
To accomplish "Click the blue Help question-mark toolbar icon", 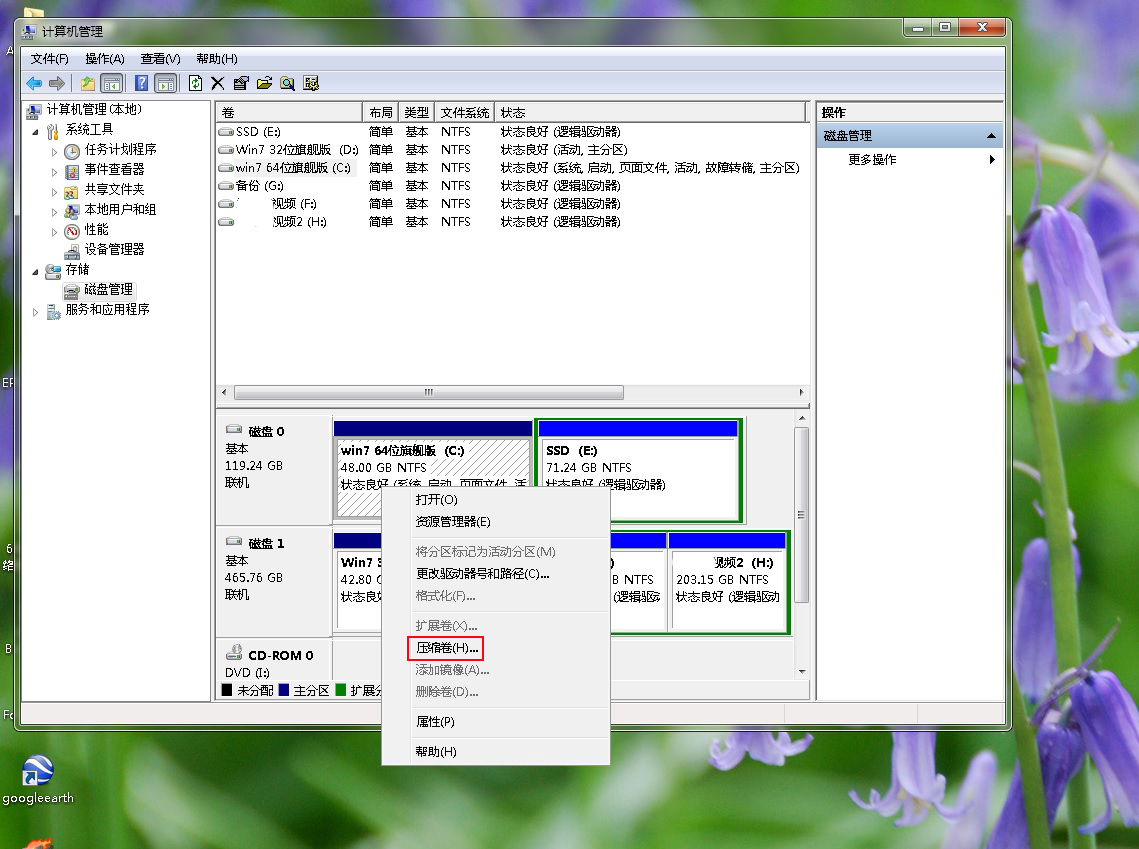I will (x=142, y=83).
